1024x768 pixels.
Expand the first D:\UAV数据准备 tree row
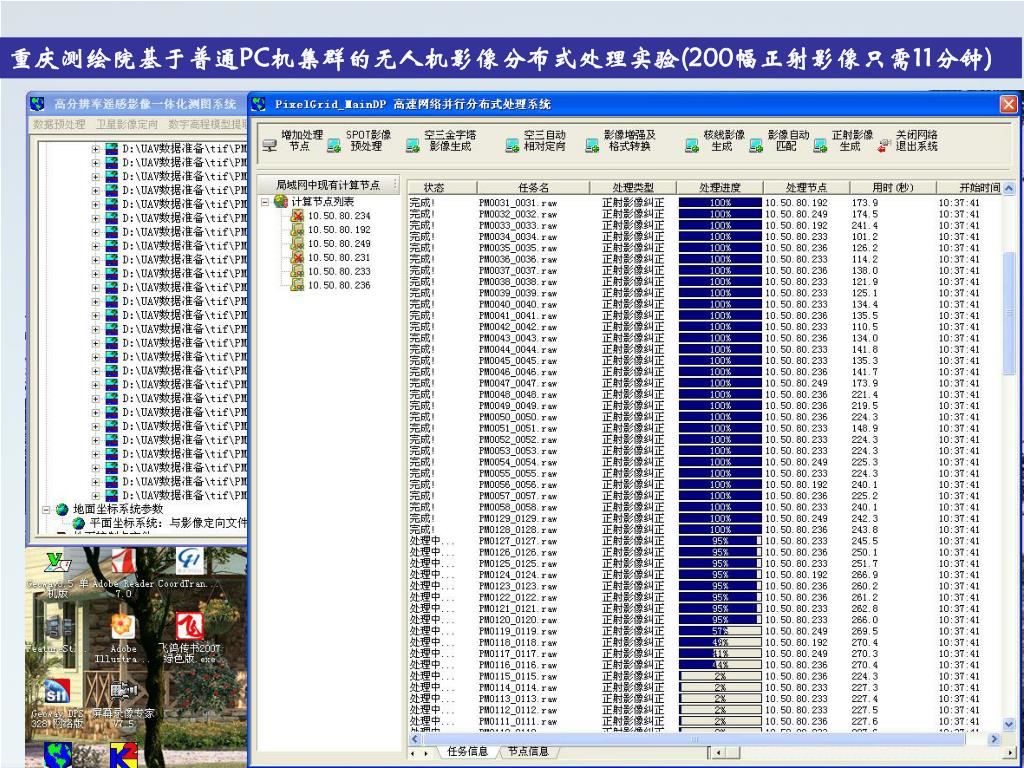coord(95,149)
